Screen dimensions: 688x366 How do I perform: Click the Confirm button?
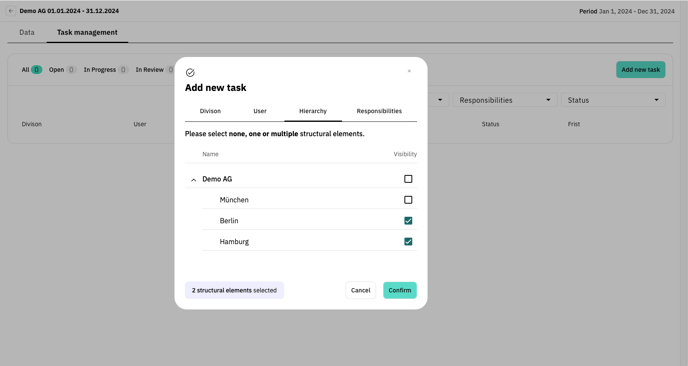tap(400, 290)
